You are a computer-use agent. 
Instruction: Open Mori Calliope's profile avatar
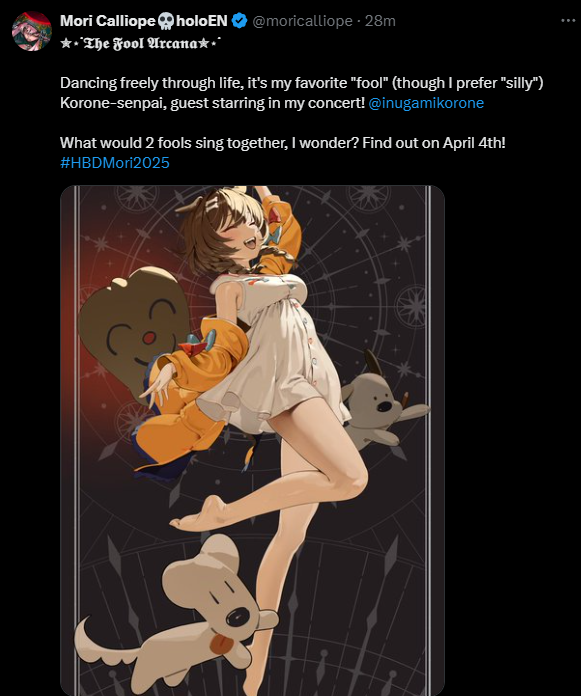click(x=32, y=31)
